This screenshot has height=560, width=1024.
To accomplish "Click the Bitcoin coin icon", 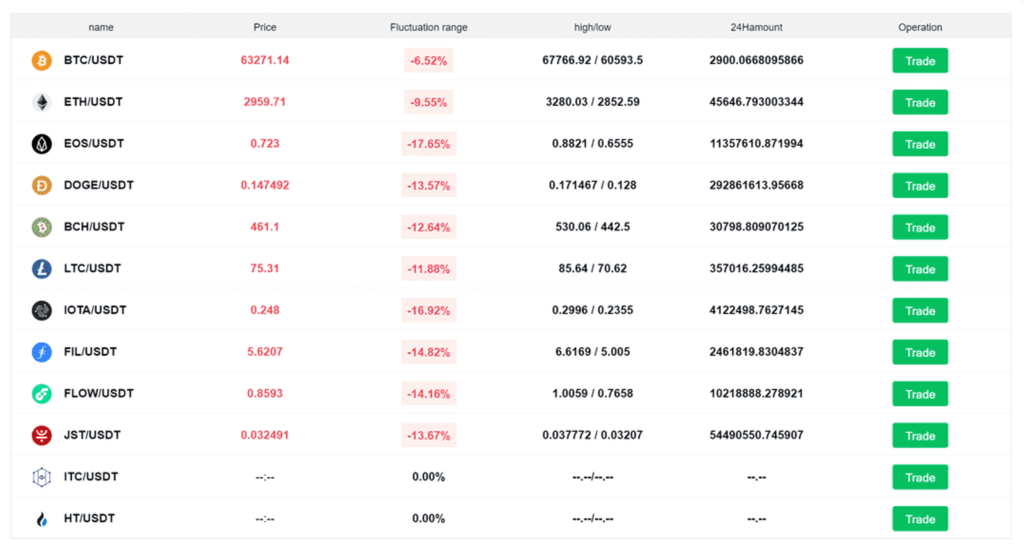I will pyautogui.click(x=41, y=60).
